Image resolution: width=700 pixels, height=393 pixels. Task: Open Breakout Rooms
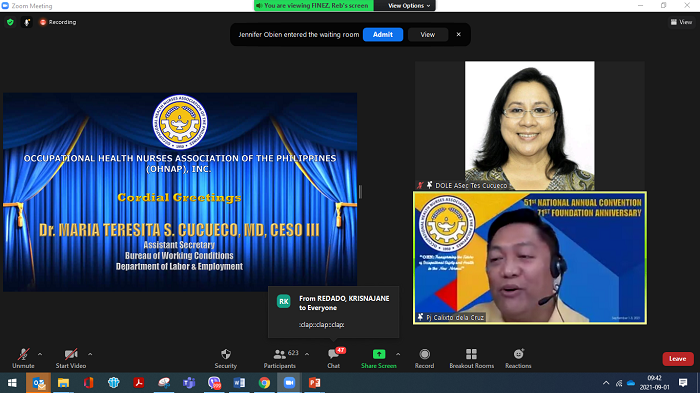click(x=471, y=358)
